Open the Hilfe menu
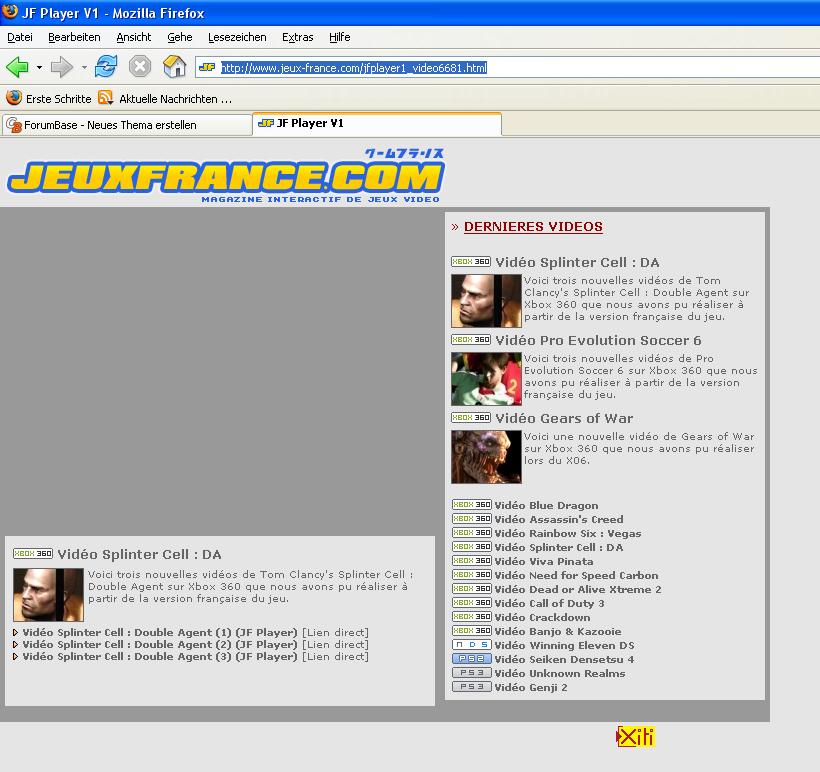The image size is (820, 772). pos(339,37)
